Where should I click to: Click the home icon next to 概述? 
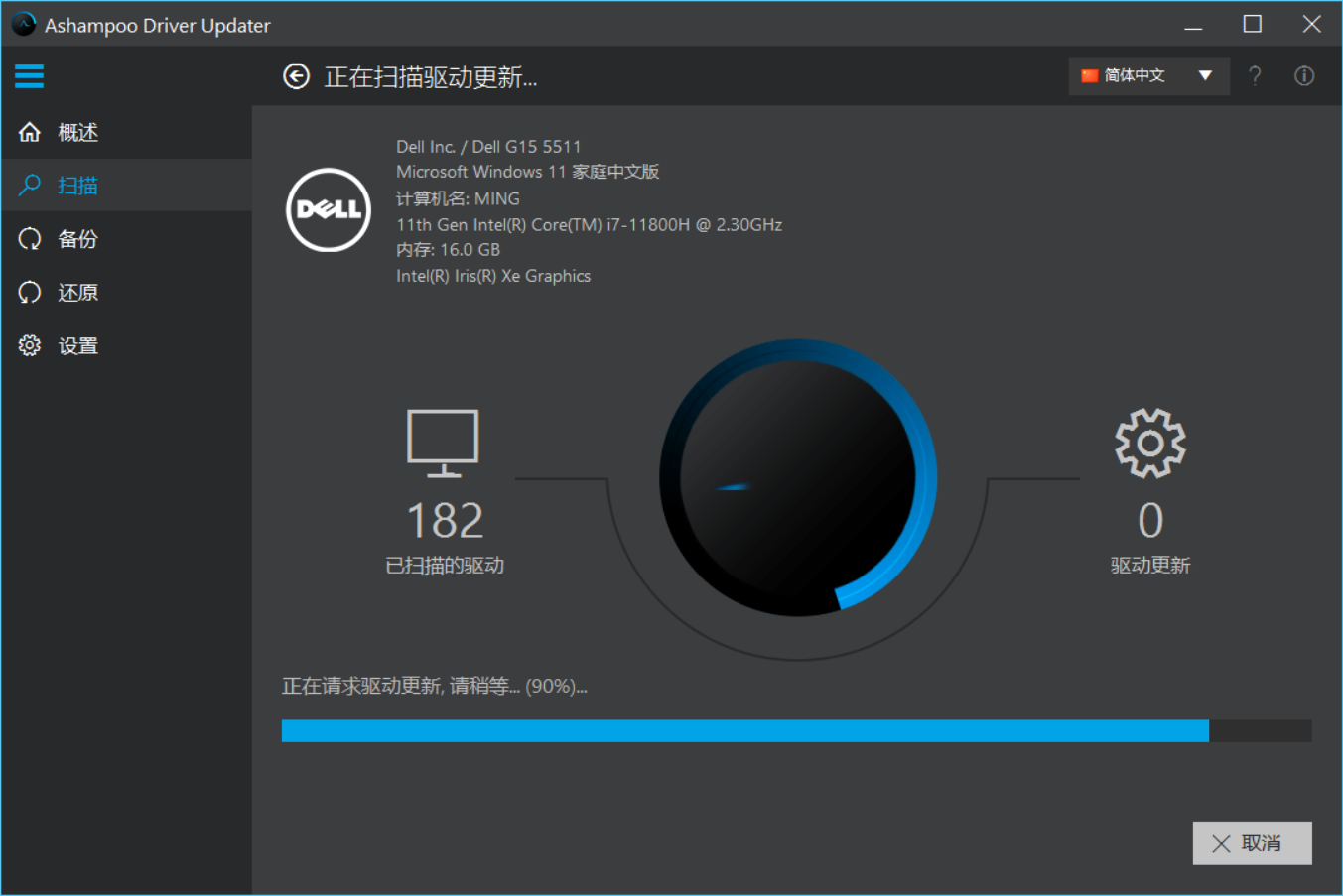[x=30, y=132]
